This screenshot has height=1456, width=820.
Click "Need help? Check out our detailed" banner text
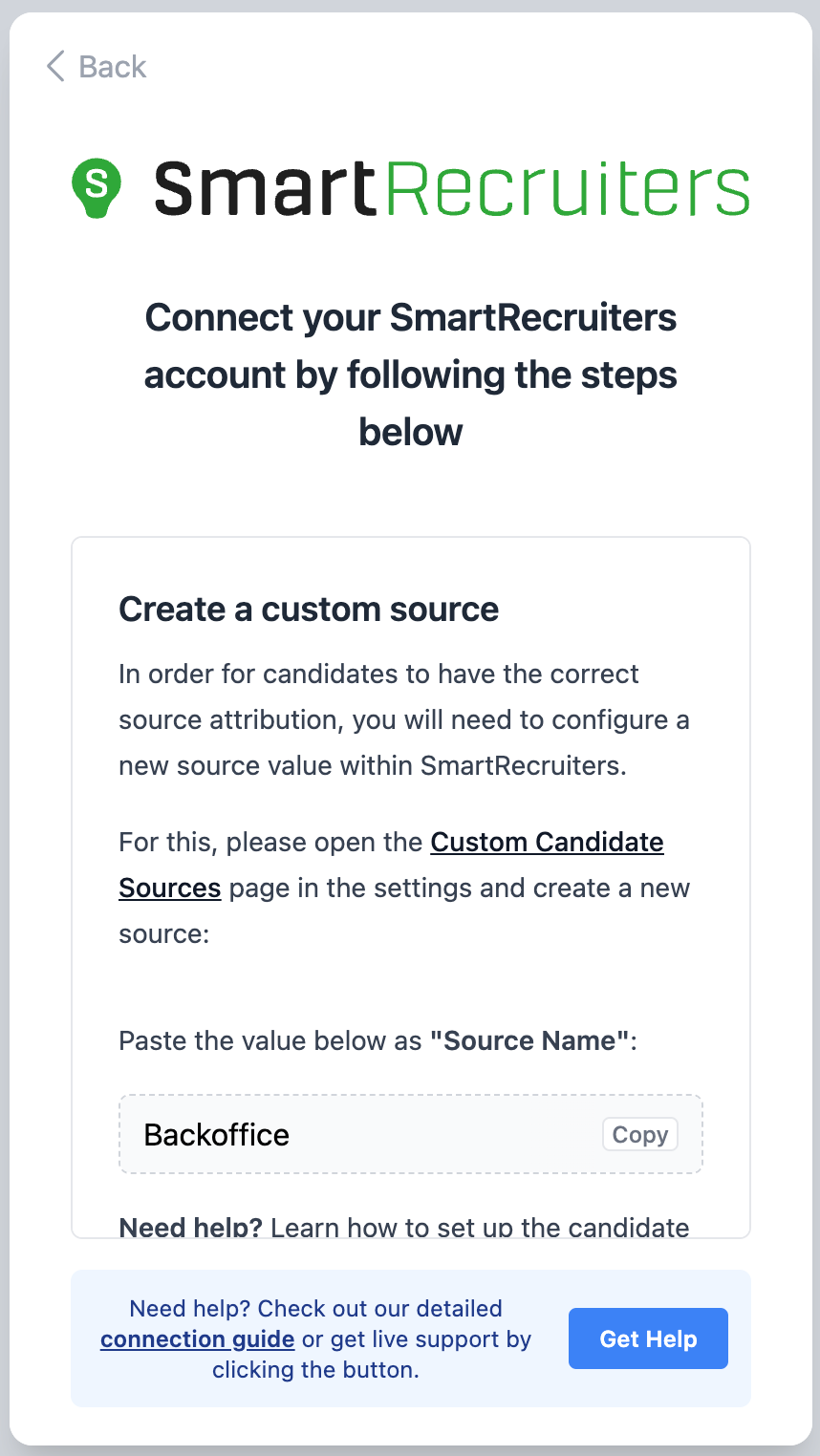tap(315, 1308)
